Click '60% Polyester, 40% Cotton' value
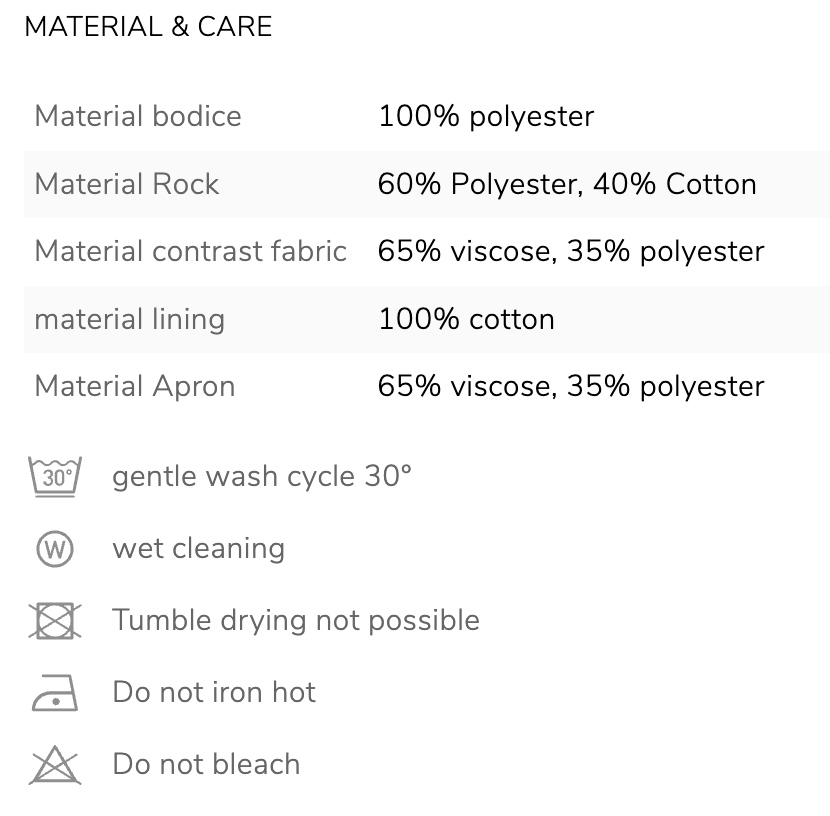The height and width of the screenshot is (816, 830). (567, 185)
